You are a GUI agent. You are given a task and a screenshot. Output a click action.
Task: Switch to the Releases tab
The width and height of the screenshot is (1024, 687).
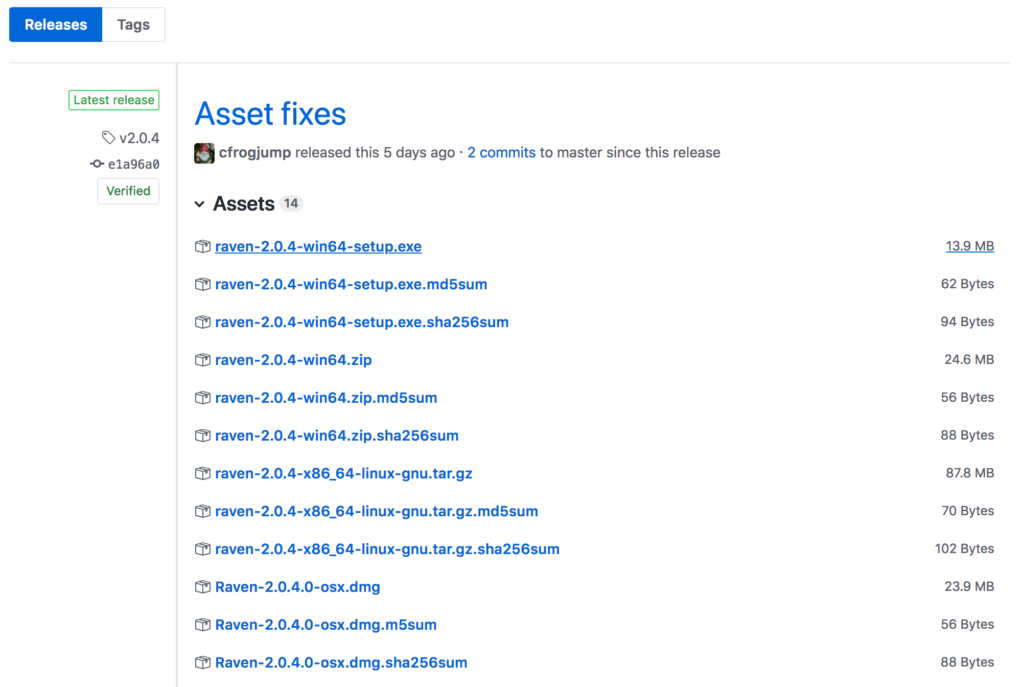point(56,25)
